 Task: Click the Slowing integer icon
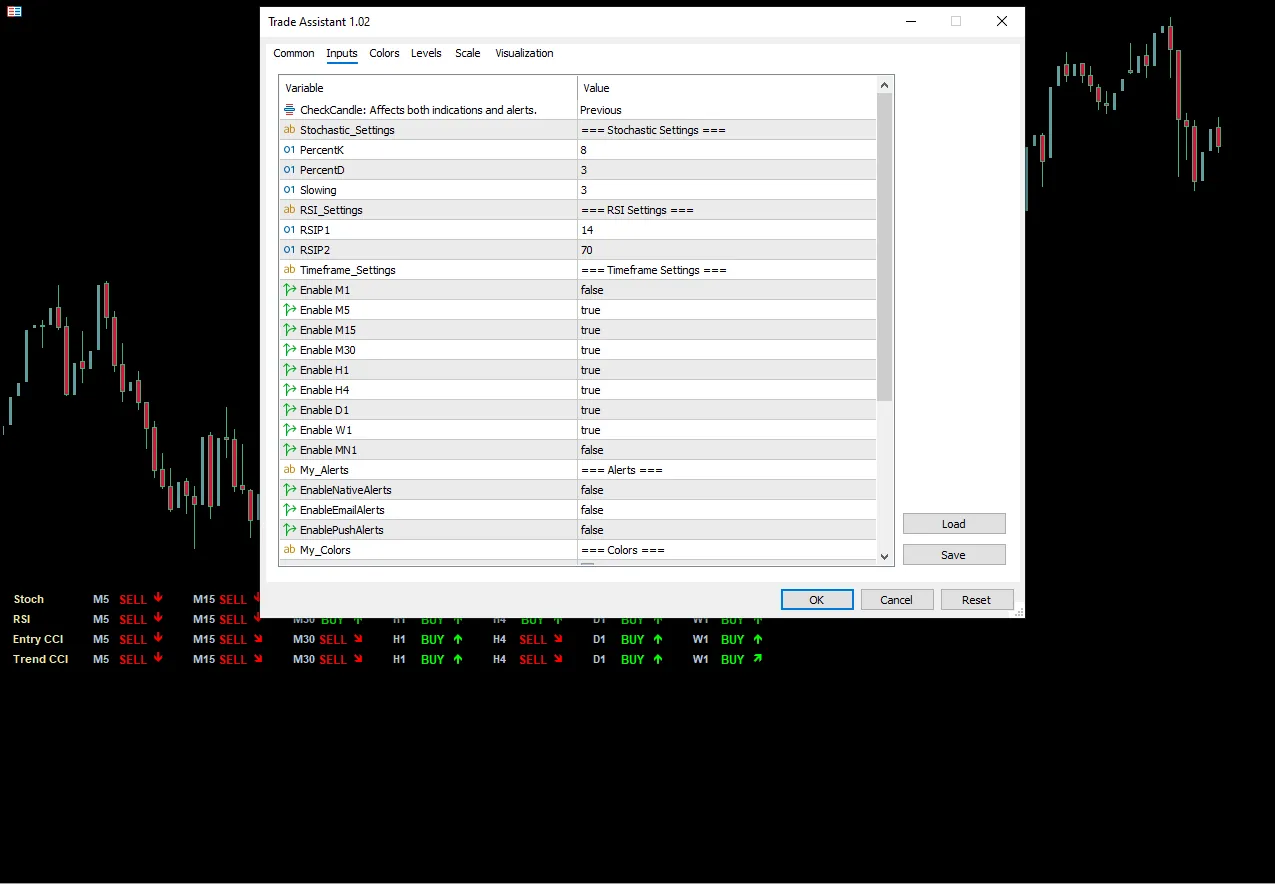tap(290, 190)
